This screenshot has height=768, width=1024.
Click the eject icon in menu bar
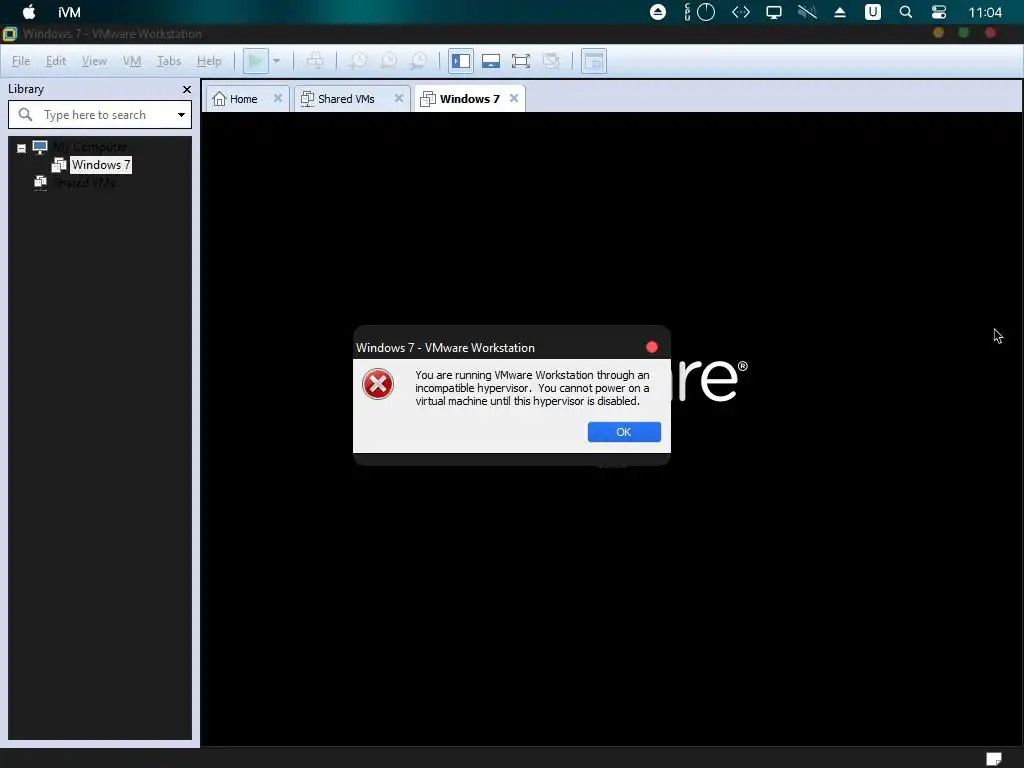coord(840,12)
